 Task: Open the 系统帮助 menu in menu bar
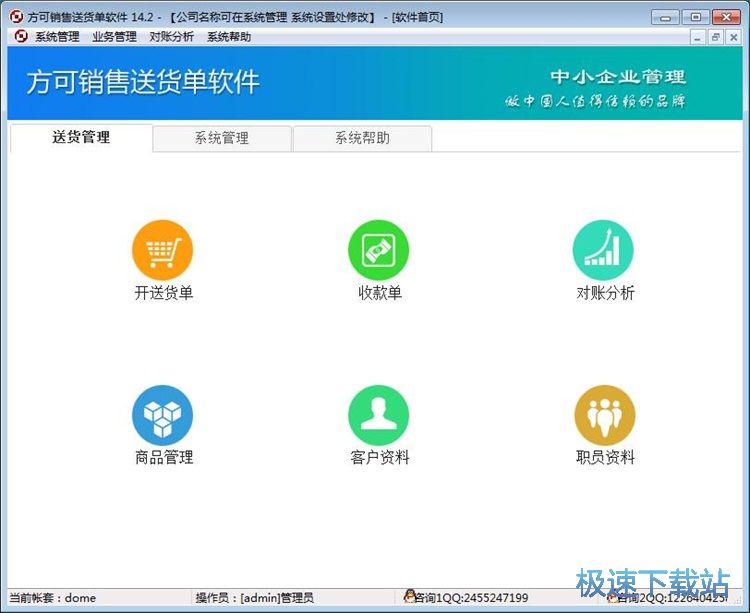pos(229,37)
